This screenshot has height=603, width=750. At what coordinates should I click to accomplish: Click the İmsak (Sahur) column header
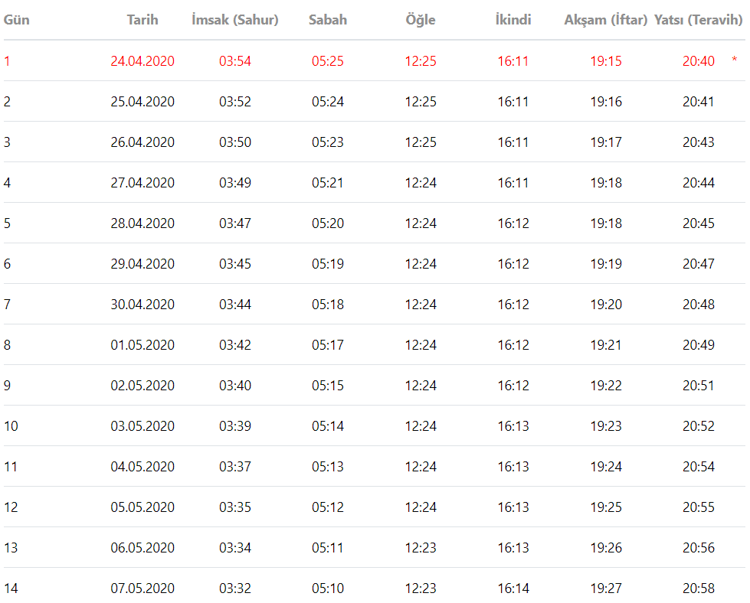235,20
